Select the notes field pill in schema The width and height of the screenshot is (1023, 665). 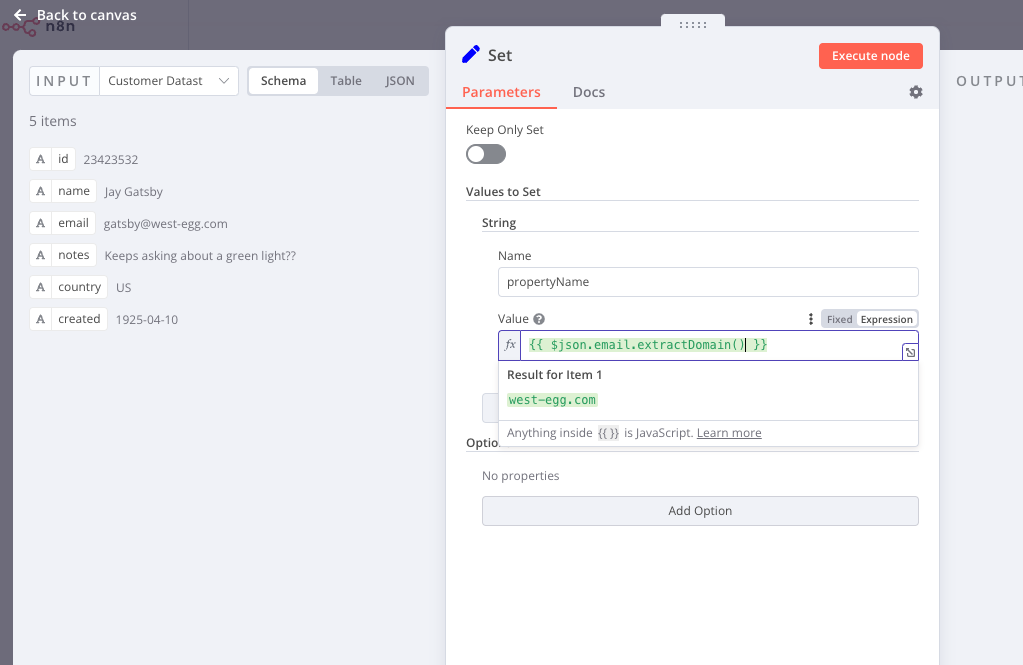point(63,255)
